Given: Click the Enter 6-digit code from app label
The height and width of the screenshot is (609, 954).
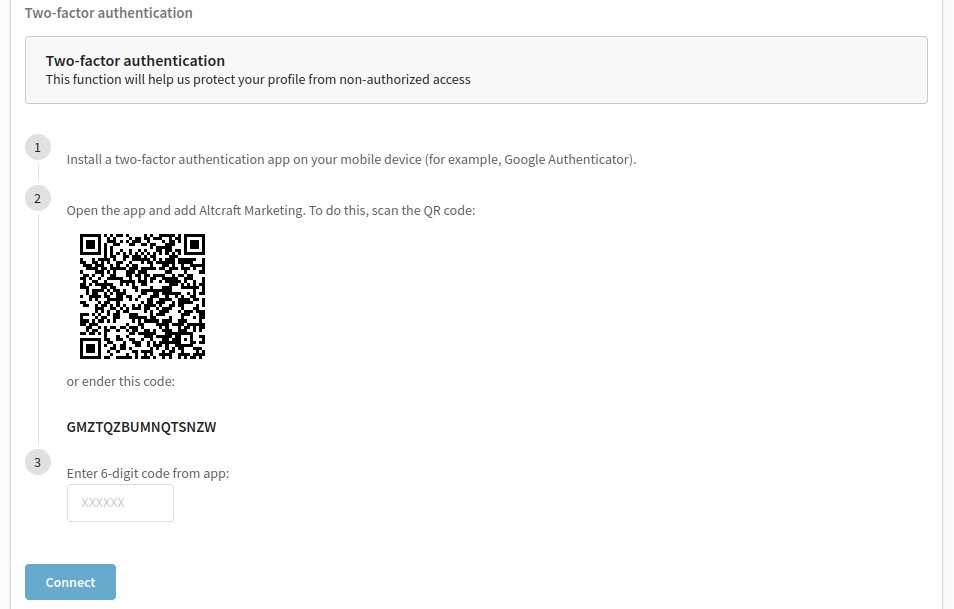Looking at the screenshot, I should tap(148, 473).
